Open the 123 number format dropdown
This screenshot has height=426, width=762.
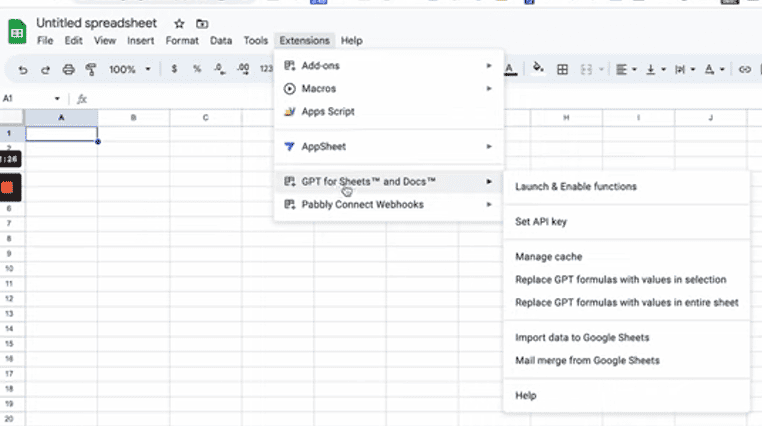tap(266, 69)
